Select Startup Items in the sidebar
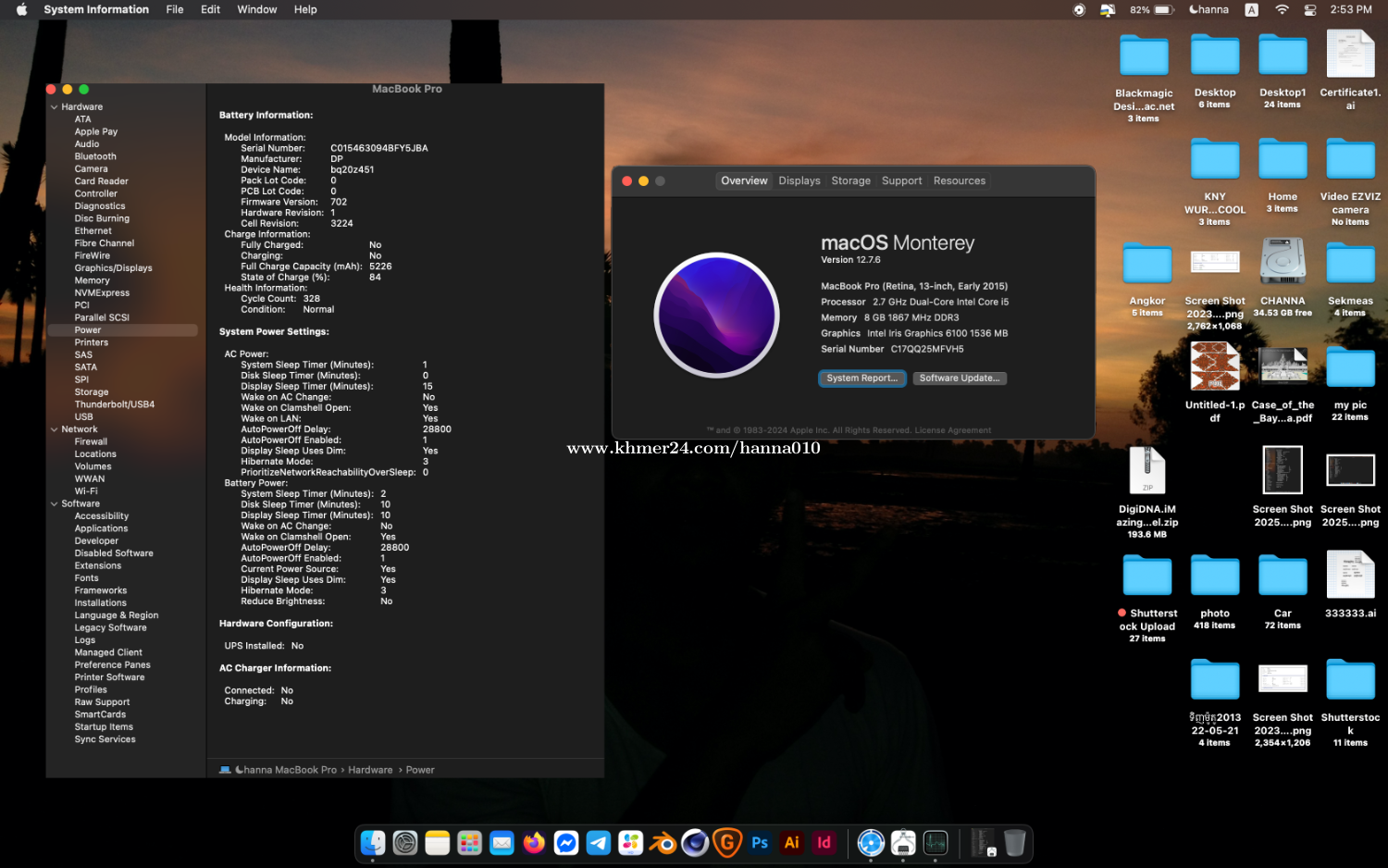This screenshot has height=868, width=1388. pos(104,727)
